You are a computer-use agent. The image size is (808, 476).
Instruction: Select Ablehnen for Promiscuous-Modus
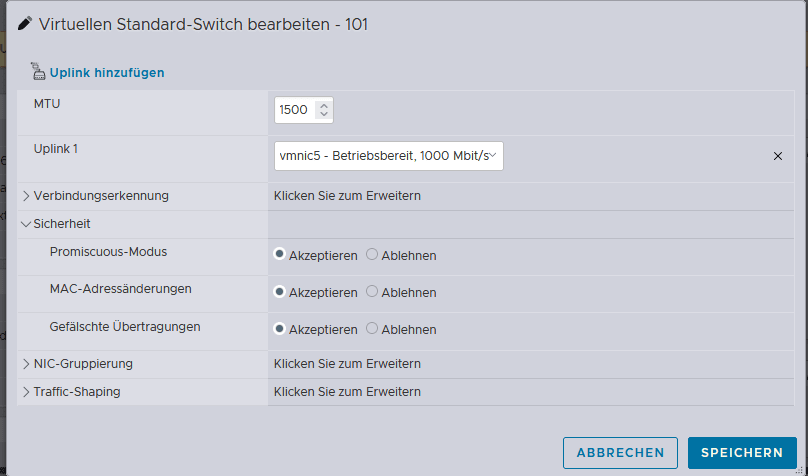(x=372, y=254)
